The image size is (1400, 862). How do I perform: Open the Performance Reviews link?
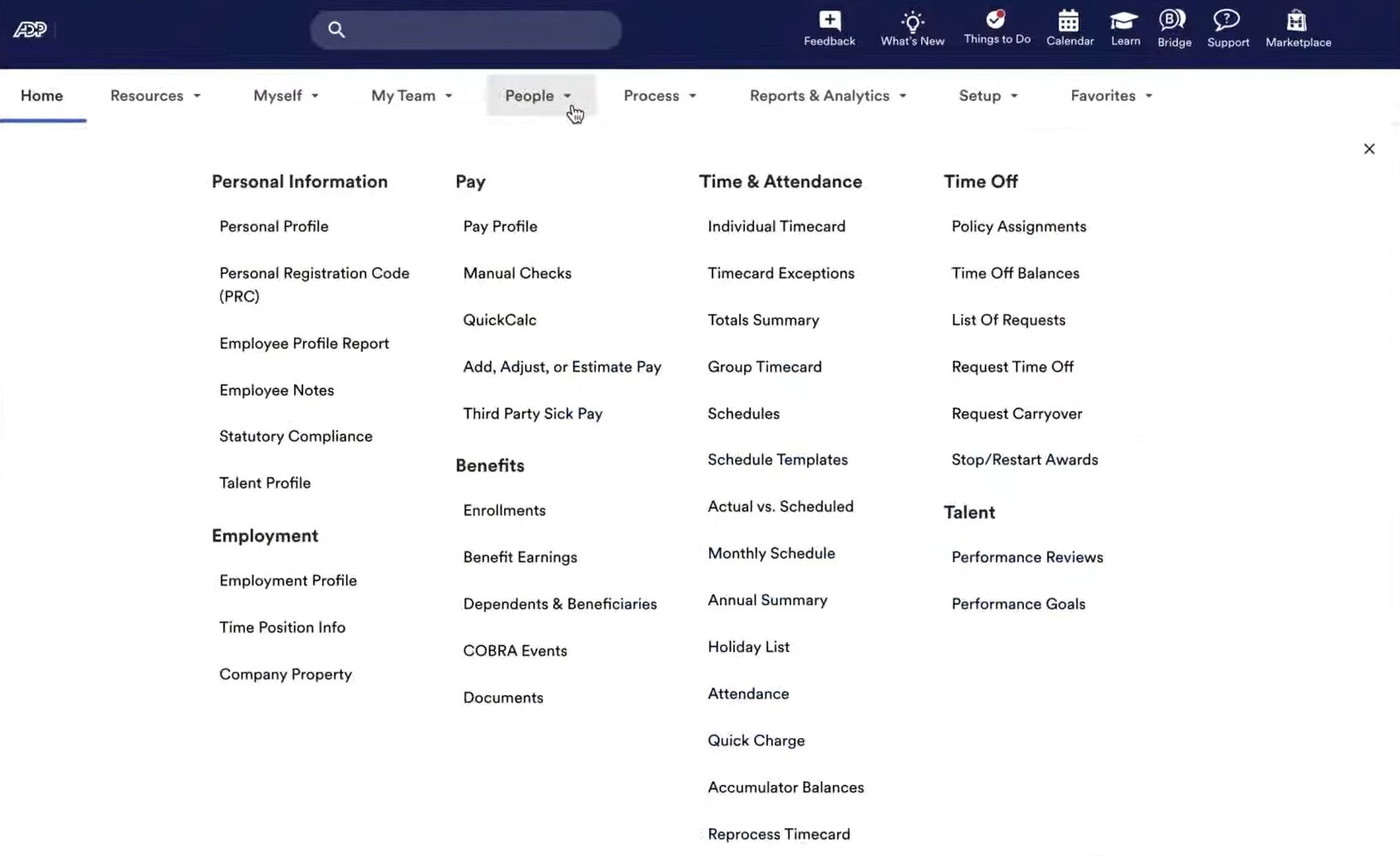(1026, 556)
